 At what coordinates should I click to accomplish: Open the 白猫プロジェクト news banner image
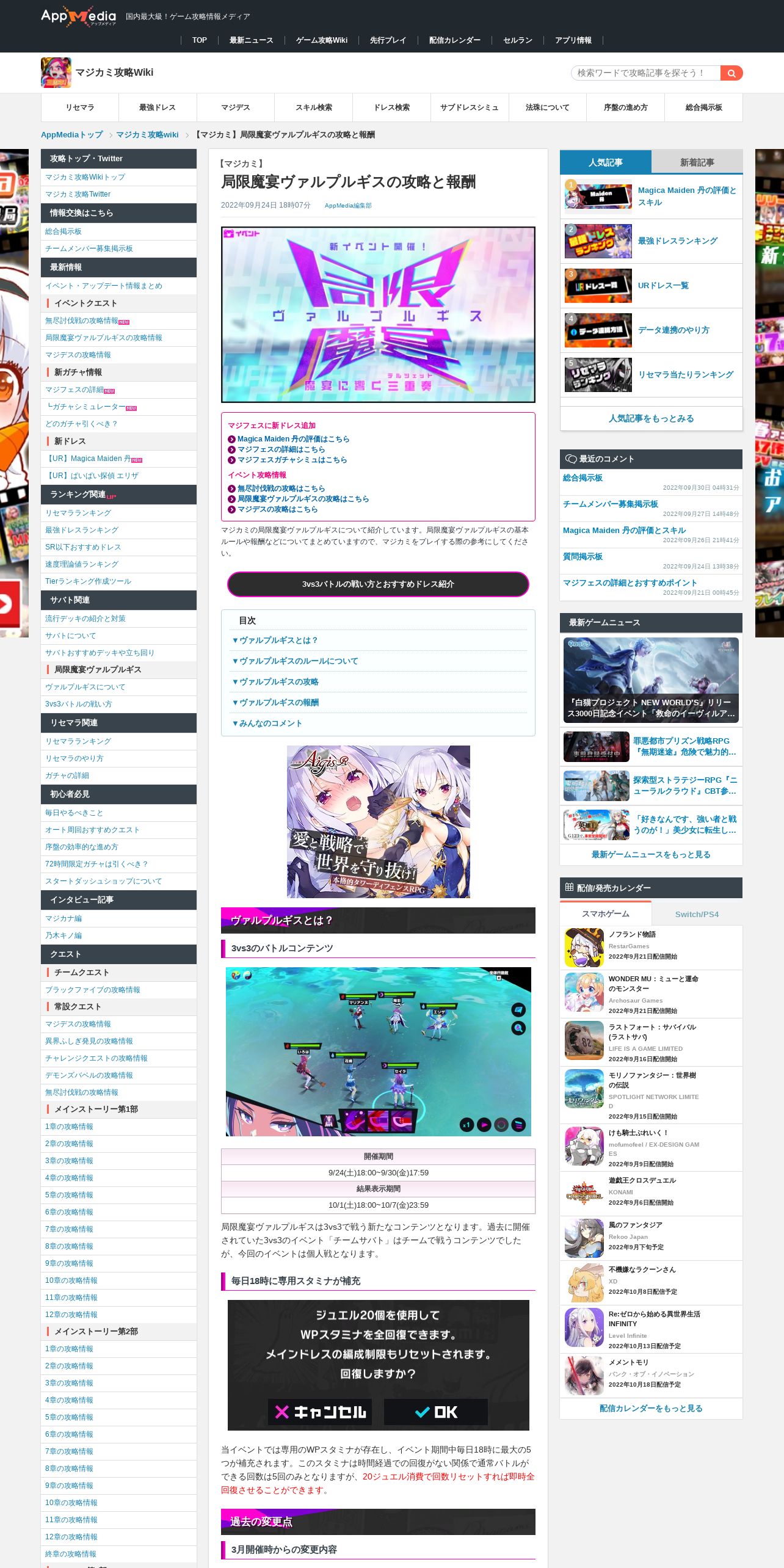[x=651, y=680]
